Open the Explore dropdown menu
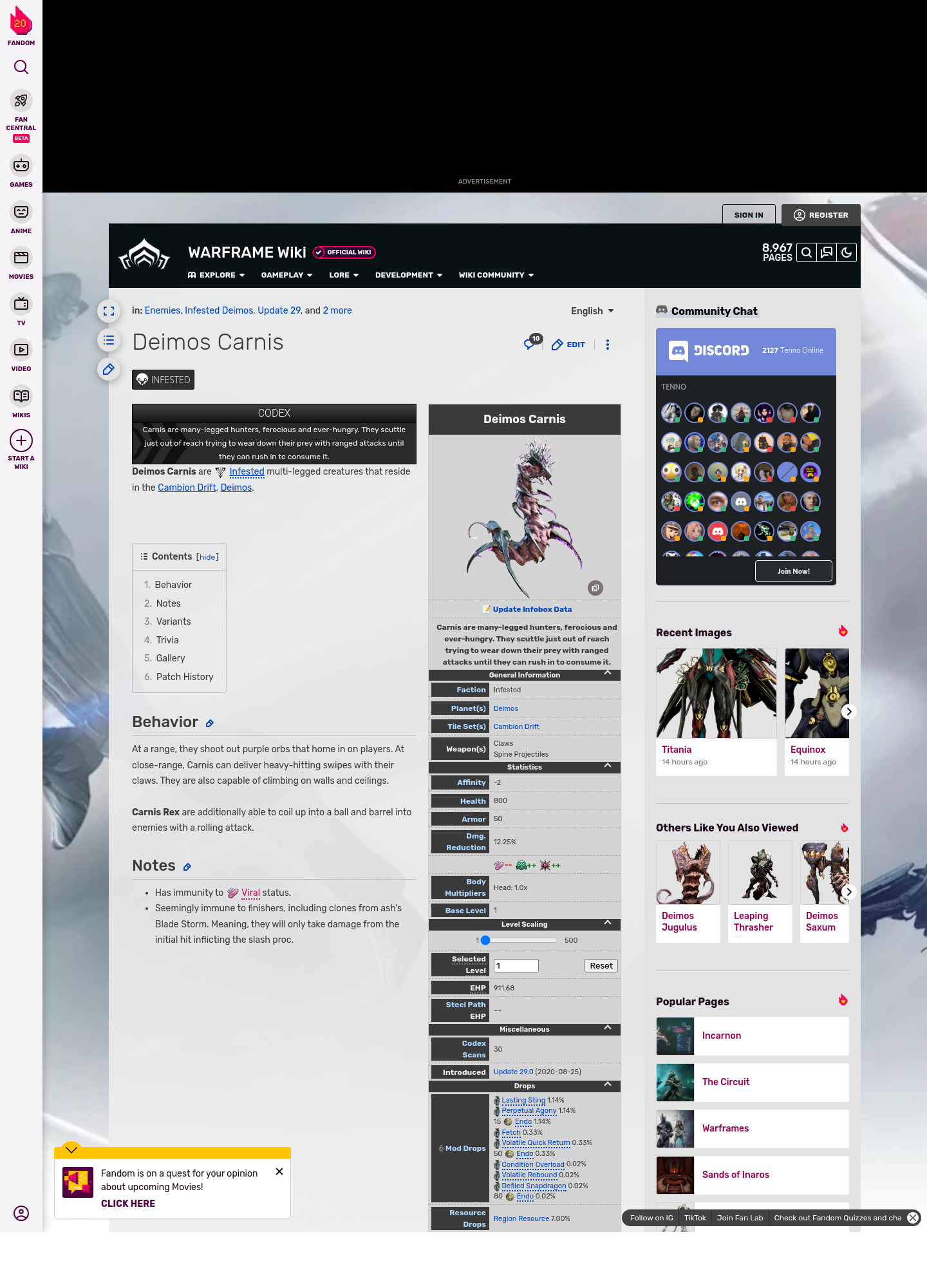The height and width of the screenshot is (1288, 927). (x=216, y=275)
